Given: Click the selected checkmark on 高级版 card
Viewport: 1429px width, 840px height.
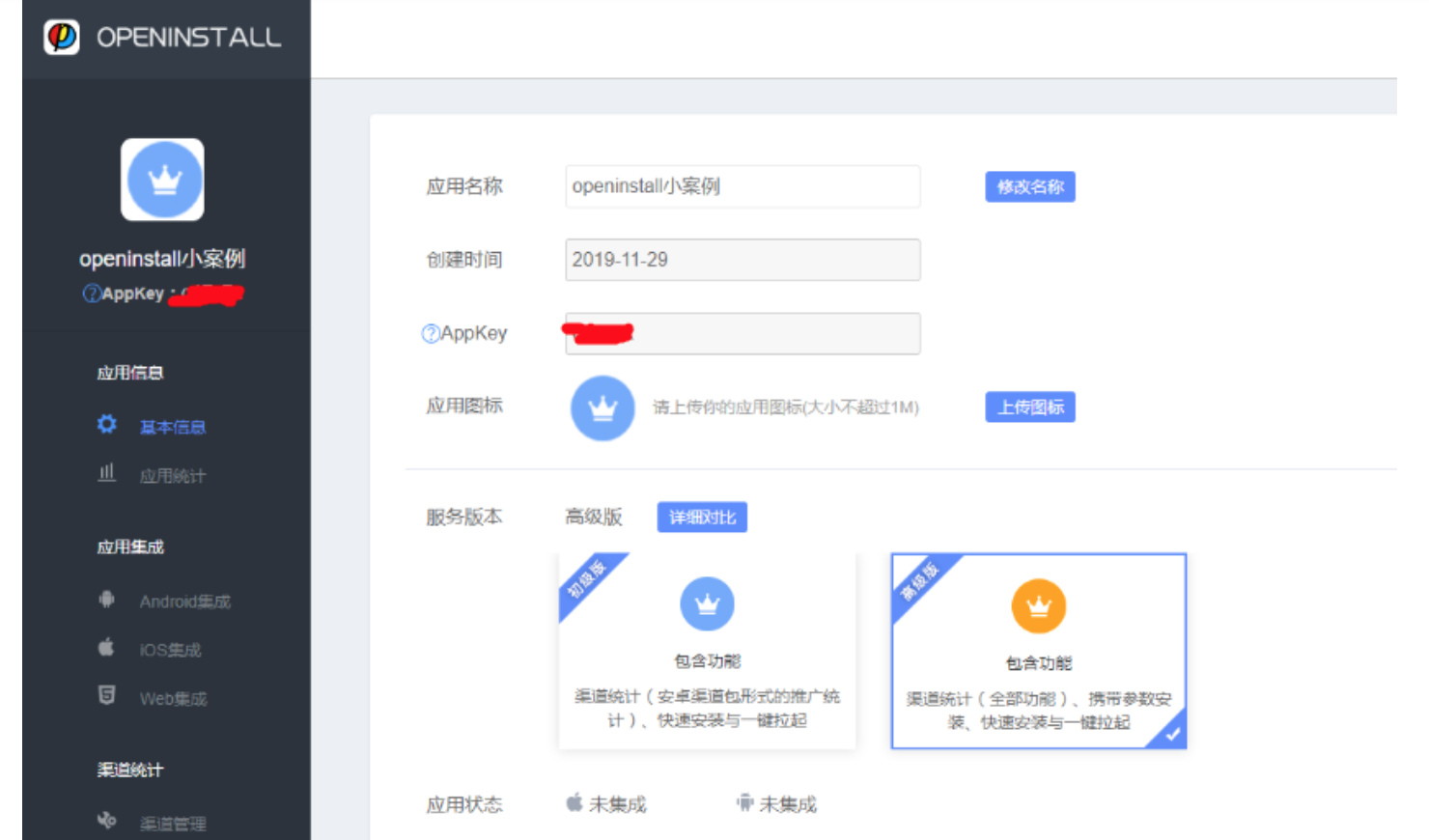Looking at the screenshot, I should pos(1171,734).
